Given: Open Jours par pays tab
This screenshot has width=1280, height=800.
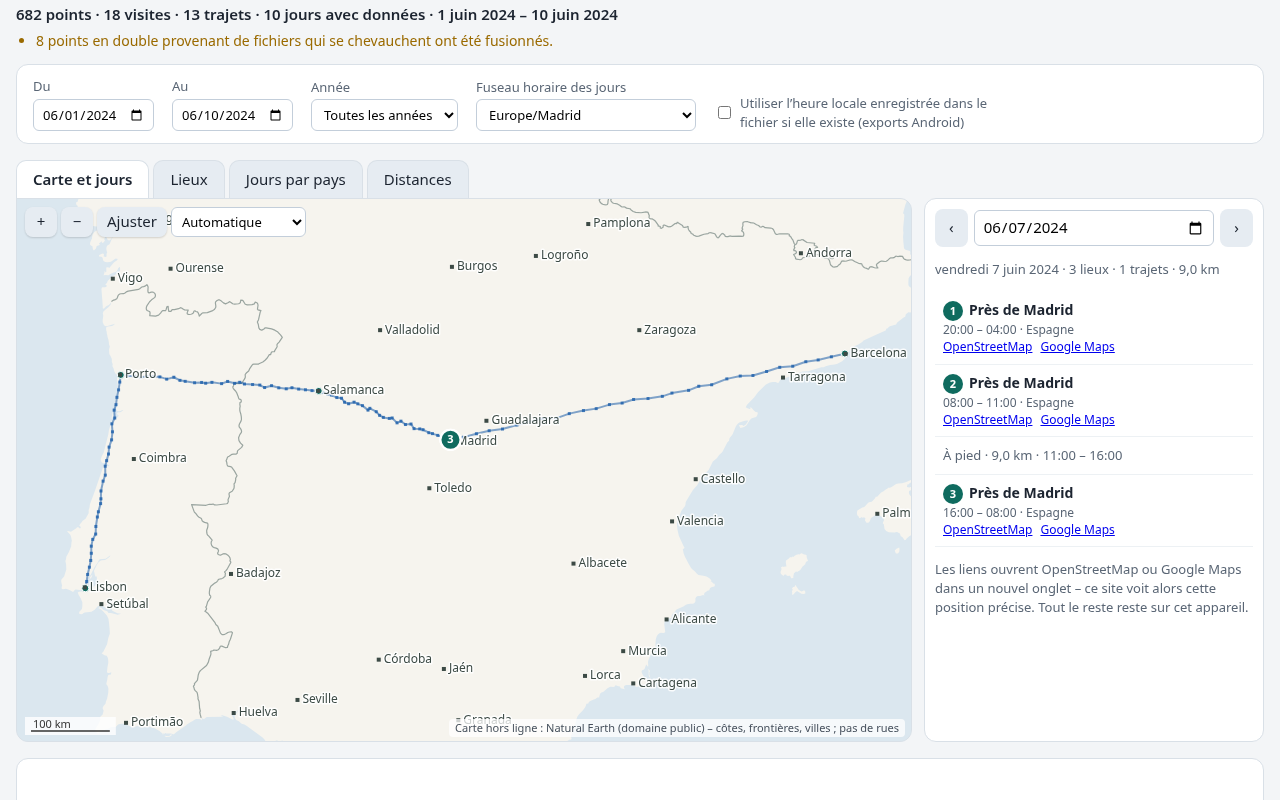Looking at the screenshot, I should pyautogui.click(x=296, y=180).
